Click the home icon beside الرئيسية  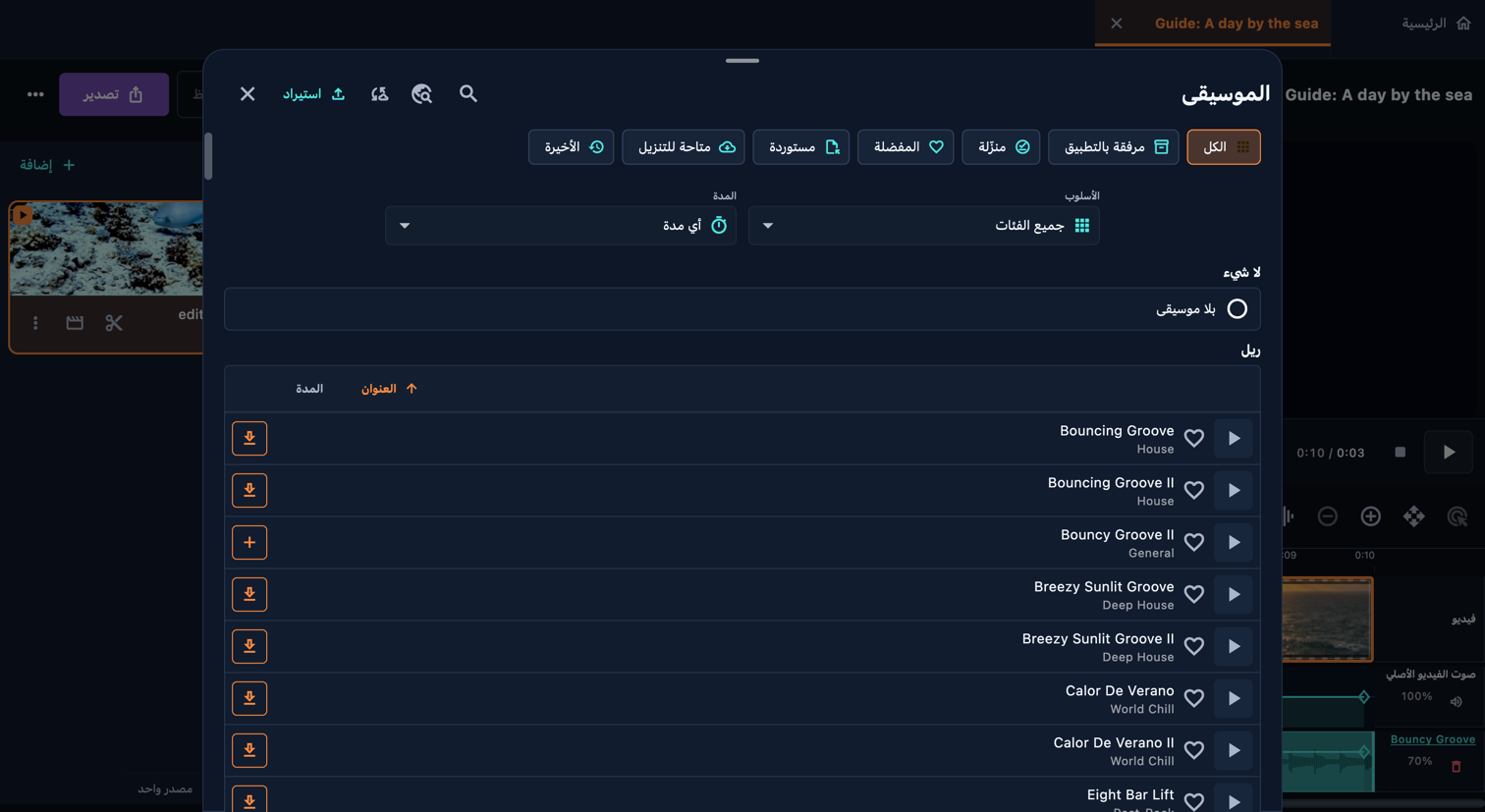click(x=1463, y=24)
